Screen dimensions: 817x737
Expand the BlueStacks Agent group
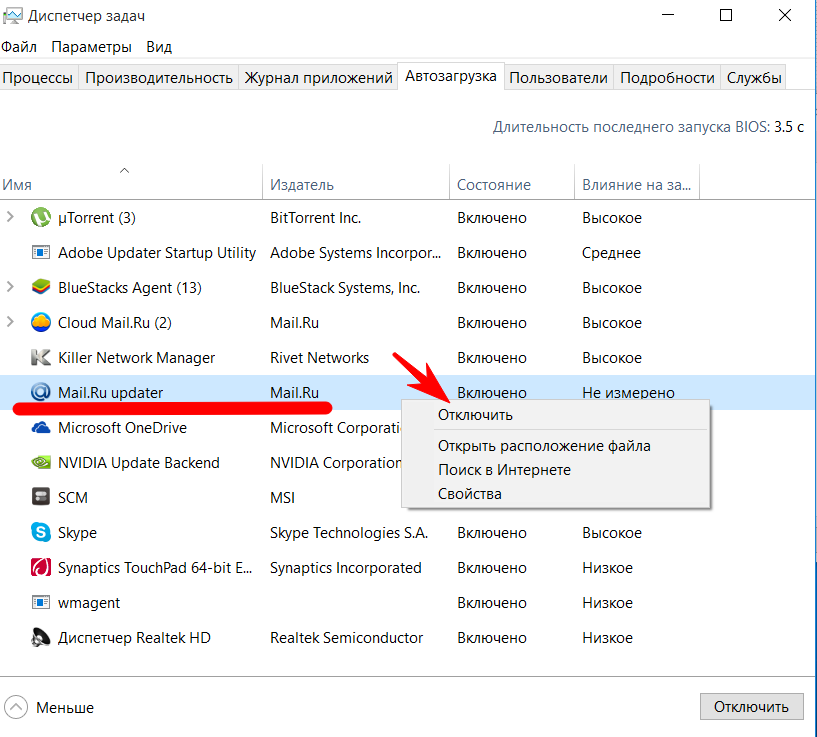point(11,288)
